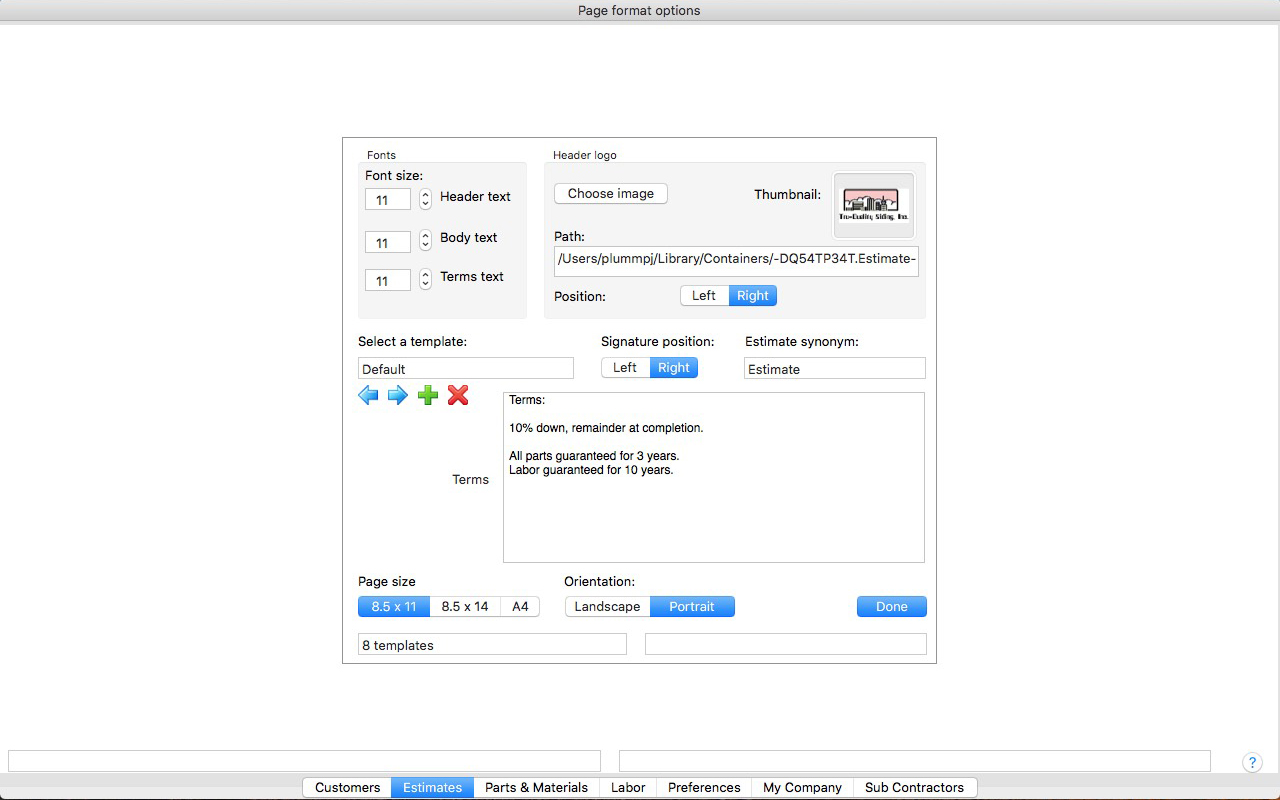Choose the 8.5 x 14 page size
The width and height of the screenshot is (1280, 800).
[465, 607]
